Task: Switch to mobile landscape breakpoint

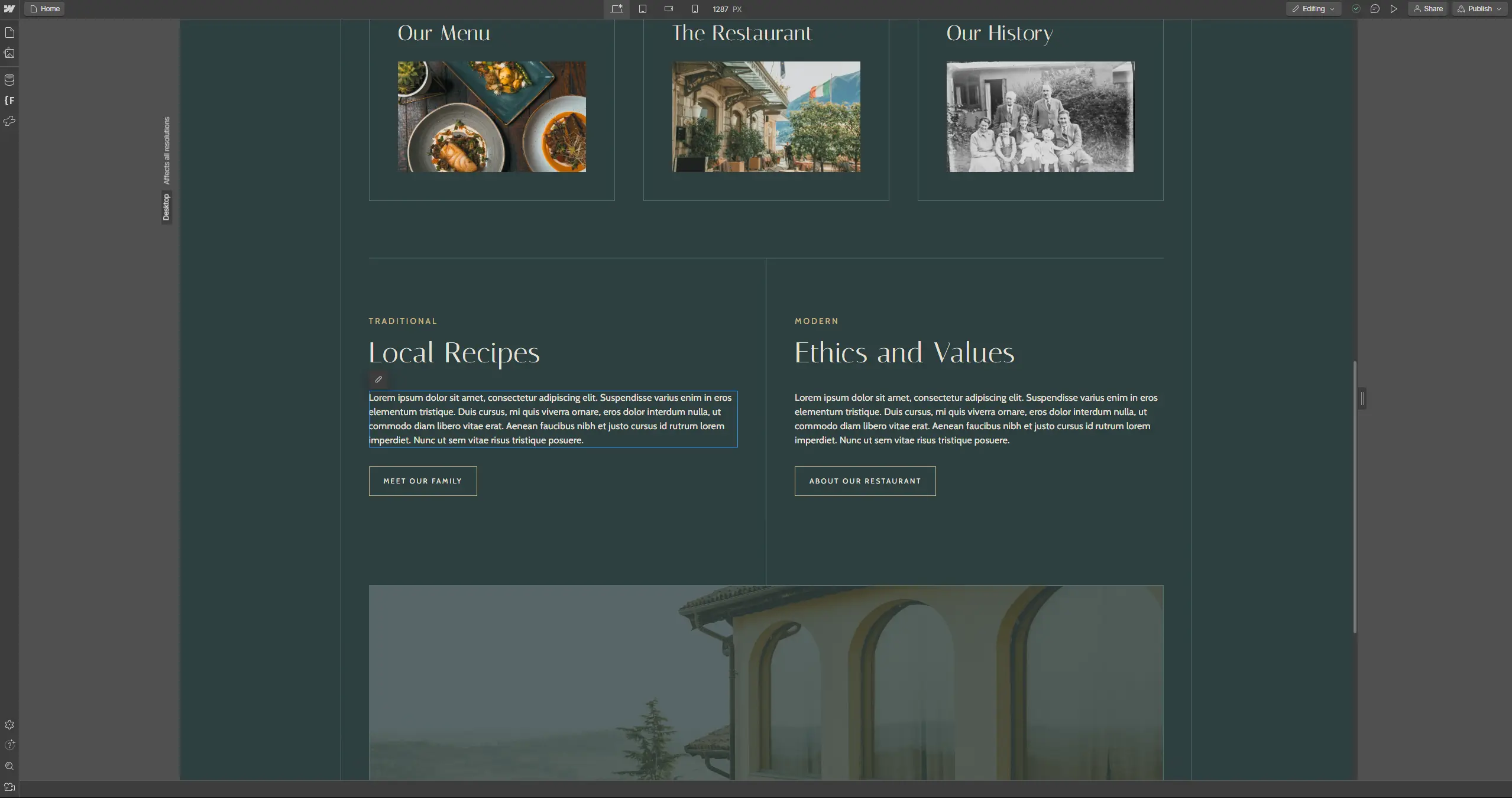Action: [x=669, y=9]
